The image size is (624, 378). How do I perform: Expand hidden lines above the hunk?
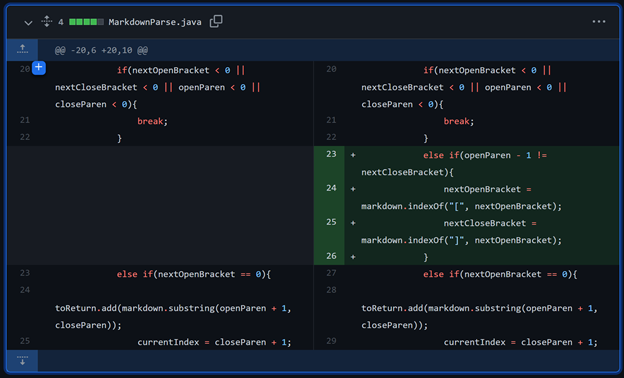[23, 50]
